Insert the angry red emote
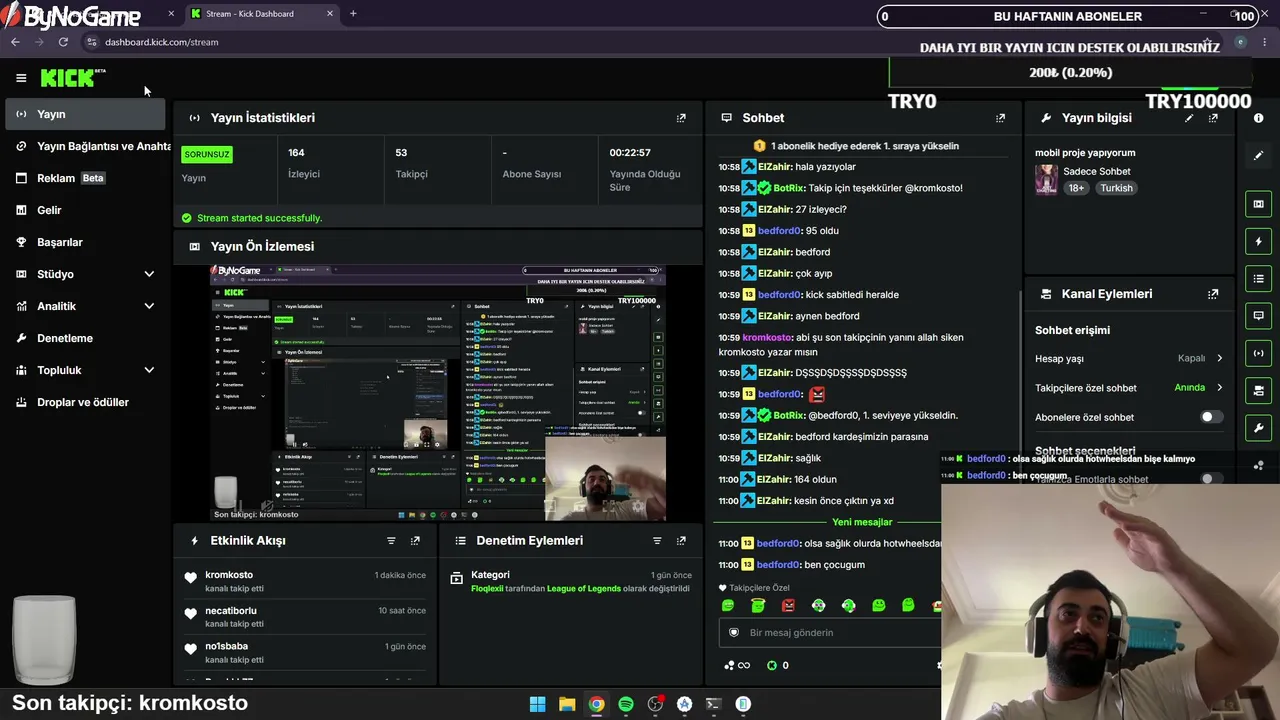The height and width of the screenshot is (720, 1280). pyautogui.click(x=788, y=605)
